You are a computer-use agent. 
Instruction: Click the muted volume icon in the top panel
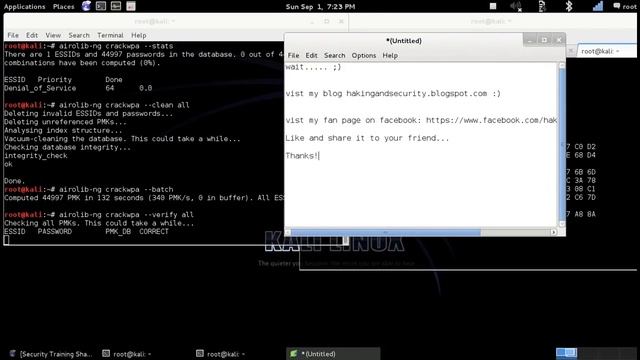pyautogui.click(x=516, y=6)
